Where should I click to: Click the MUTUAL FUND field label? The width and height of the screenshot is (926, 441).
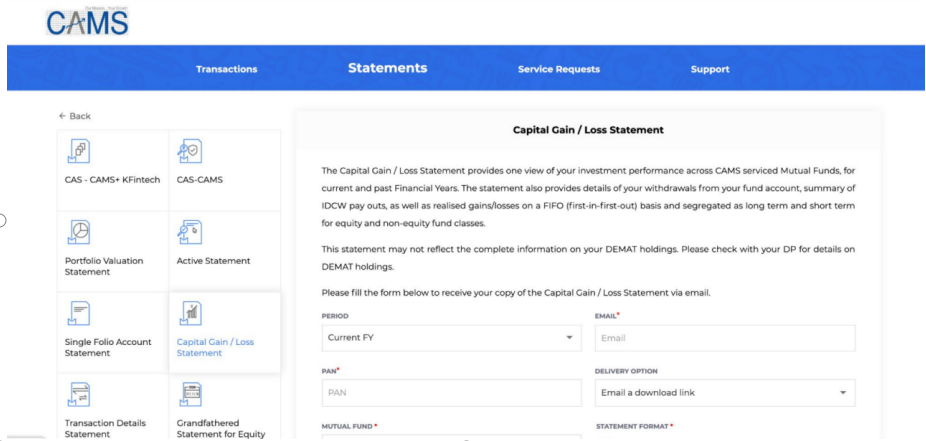(x=350, y=426)
